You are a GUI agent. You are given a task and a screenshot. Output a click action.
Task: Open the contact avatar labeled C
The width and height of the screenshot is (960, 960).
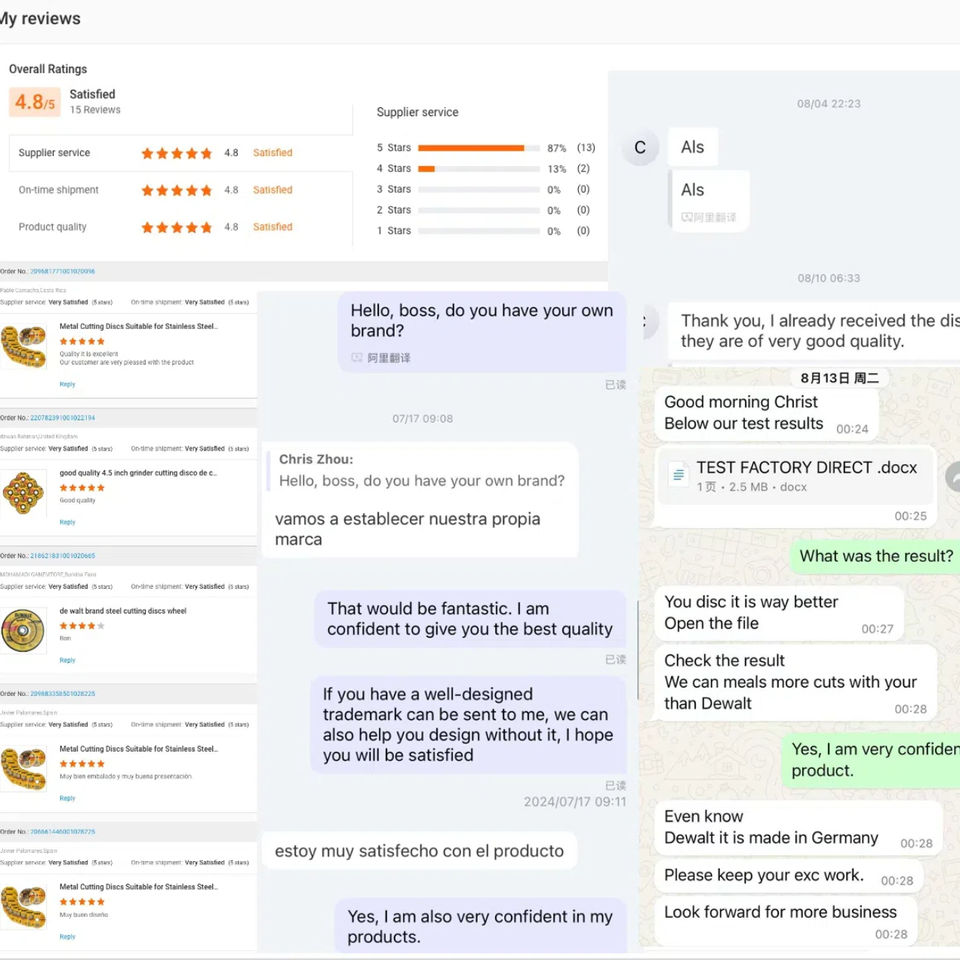pyautogui.click(x=640, y=148)
